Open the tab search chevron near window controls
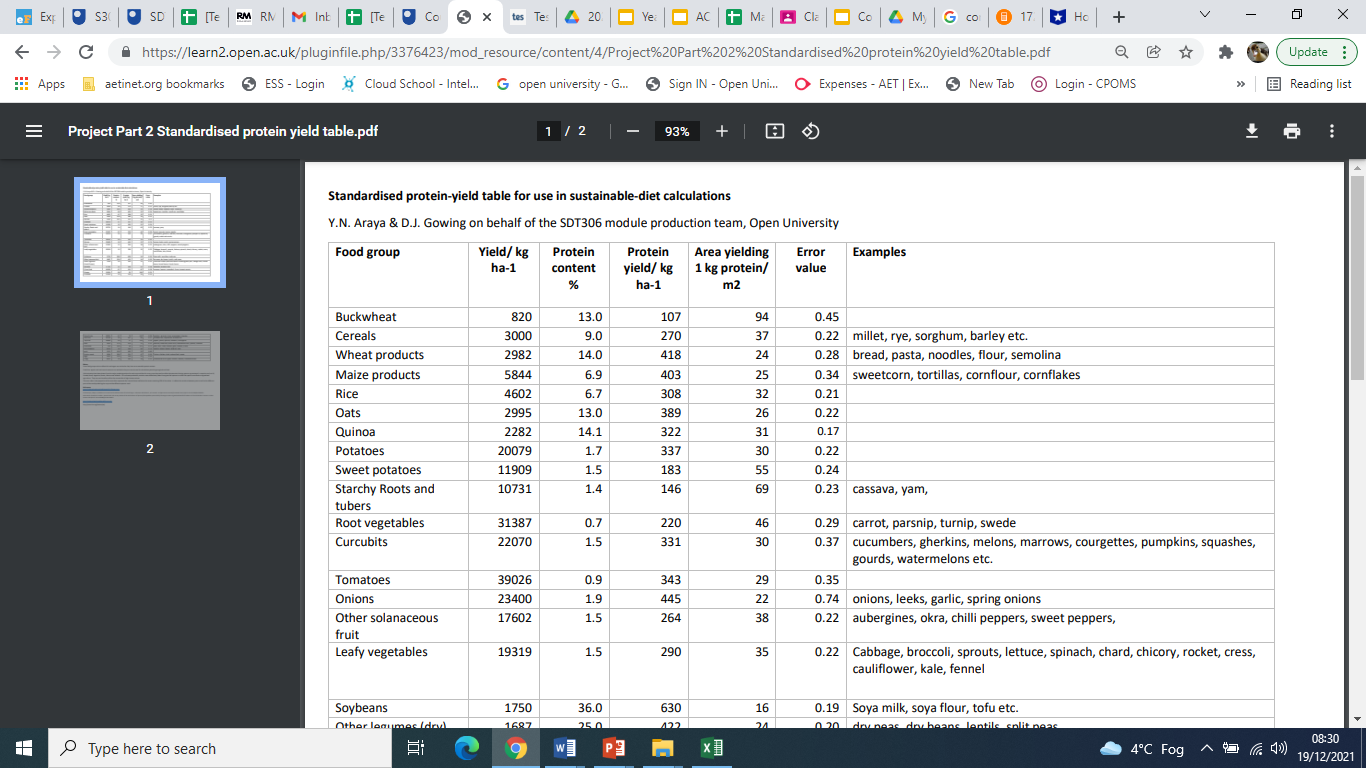1366x768 pixels. [x=1203, y=16]
